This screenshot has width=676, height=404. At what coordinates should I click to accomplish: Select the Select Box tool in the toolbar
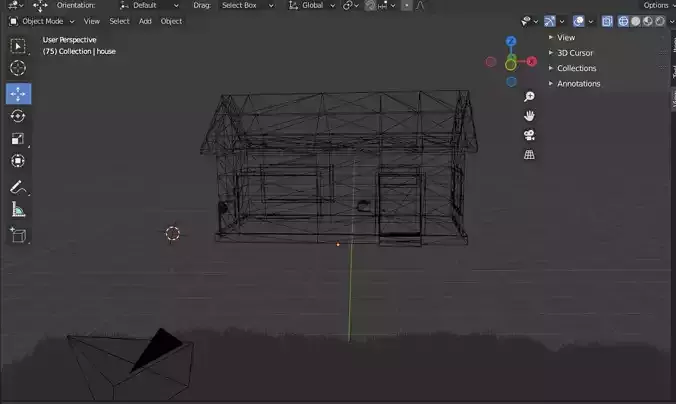(x=18, y=46)
